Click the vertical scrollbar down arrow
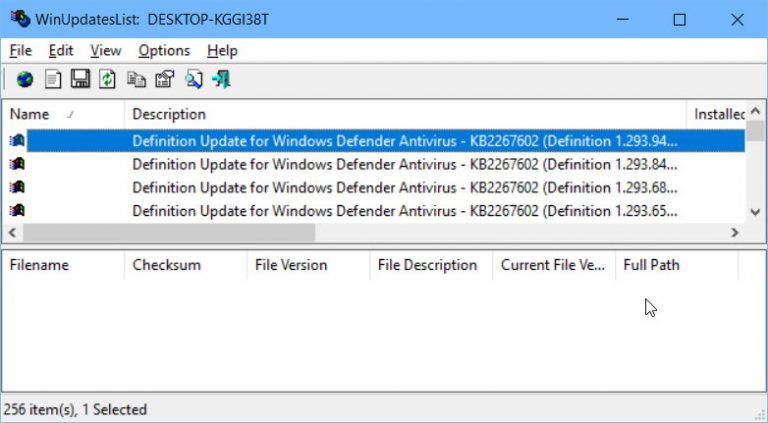The width and height of the screenshot is (768, 423). pyautogui.click(x=756, y=211)
